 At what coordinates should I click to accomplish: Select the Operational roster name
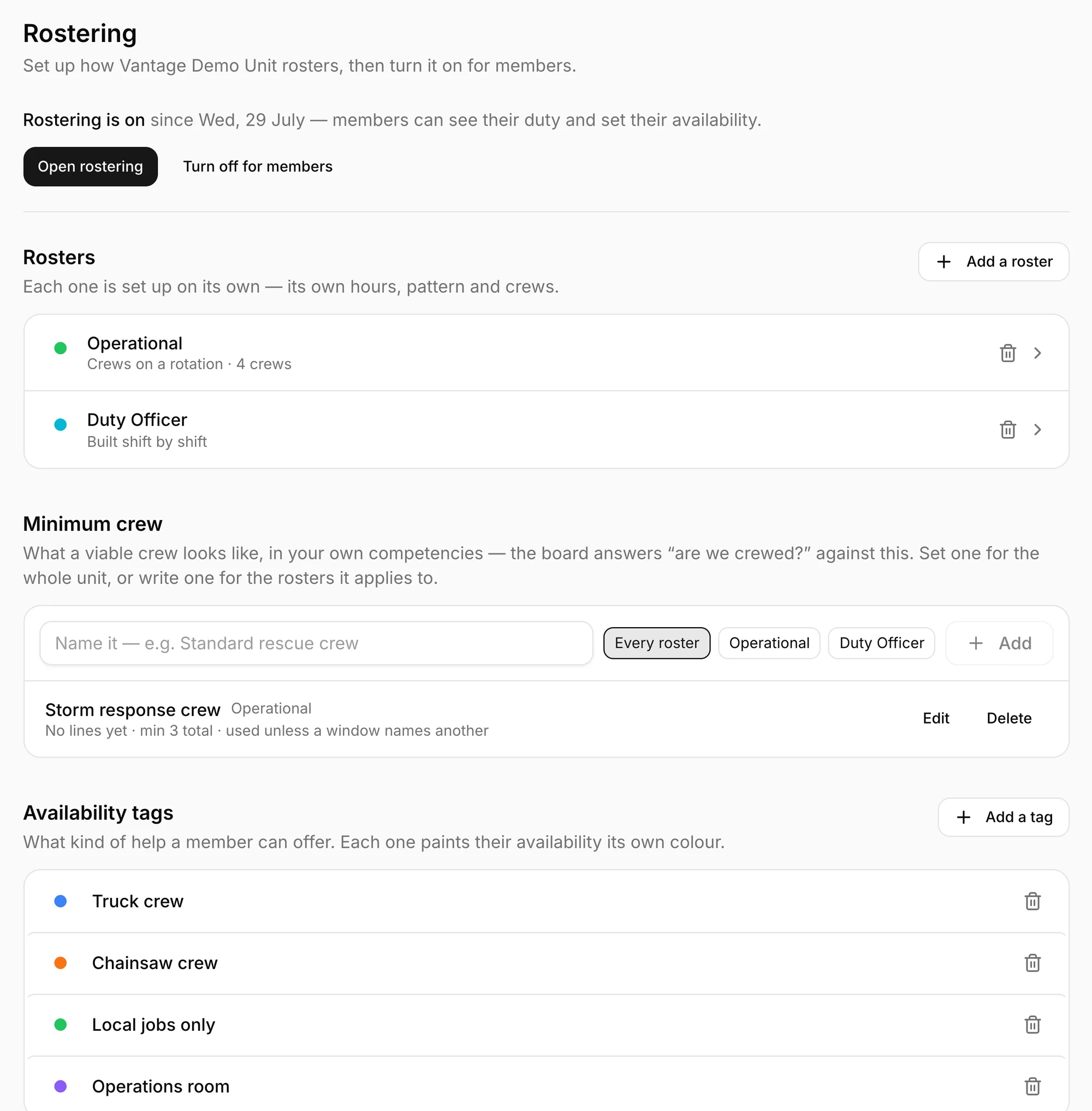135,343
